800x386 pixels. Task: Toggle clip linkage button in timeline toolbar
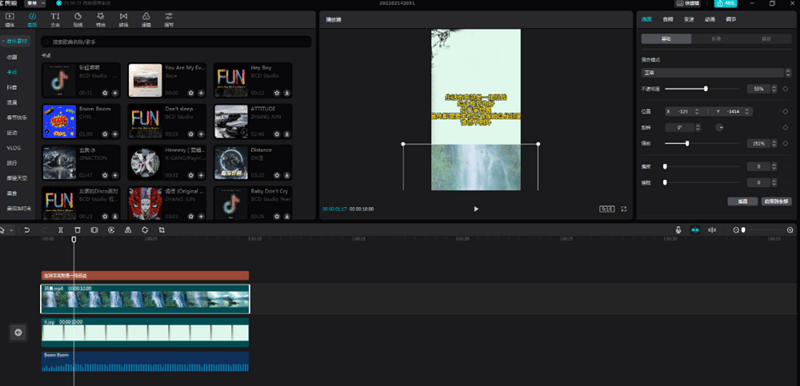[712, 230]
